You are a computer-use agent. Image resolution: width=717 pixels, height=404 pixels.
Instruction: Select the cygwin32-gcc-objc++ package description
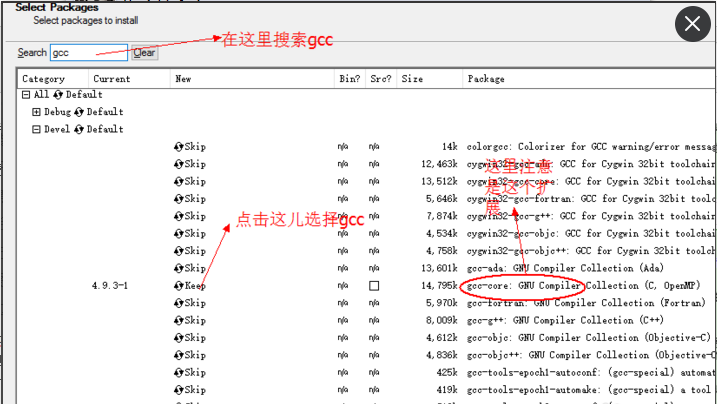click(x=591, y=251)
